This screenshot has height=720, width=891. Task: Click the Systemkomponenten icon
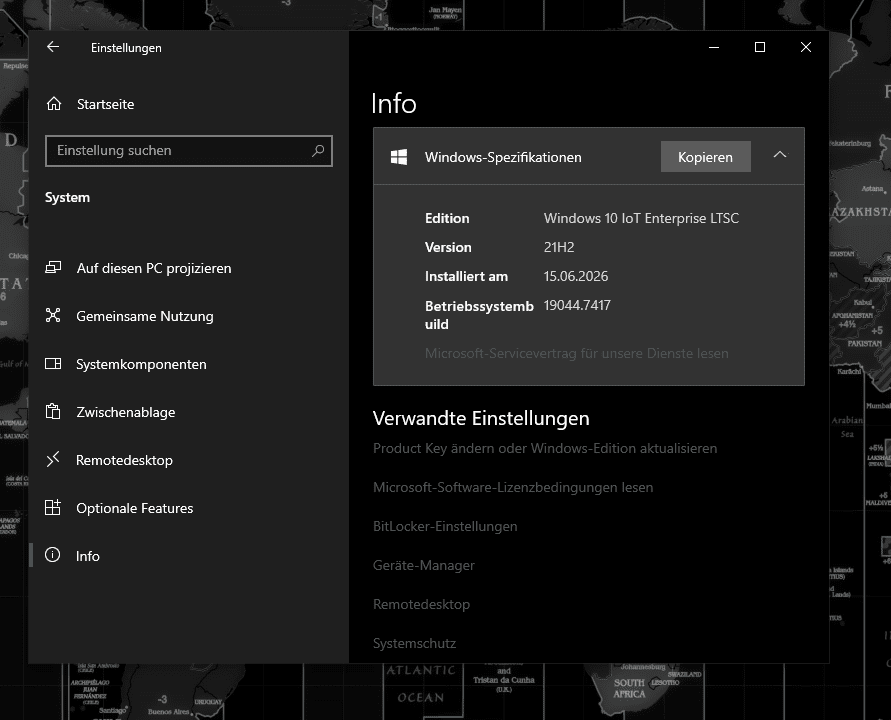[53, 364]
